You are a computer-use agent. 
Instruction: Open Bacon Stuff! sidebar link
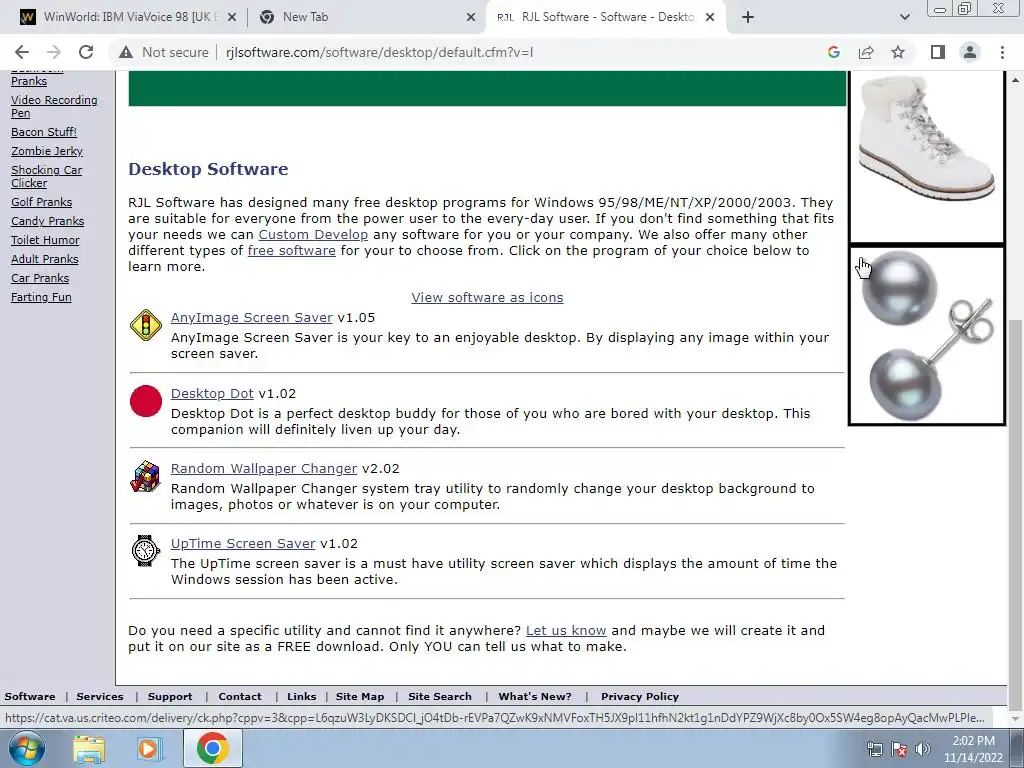click(44, 132)
